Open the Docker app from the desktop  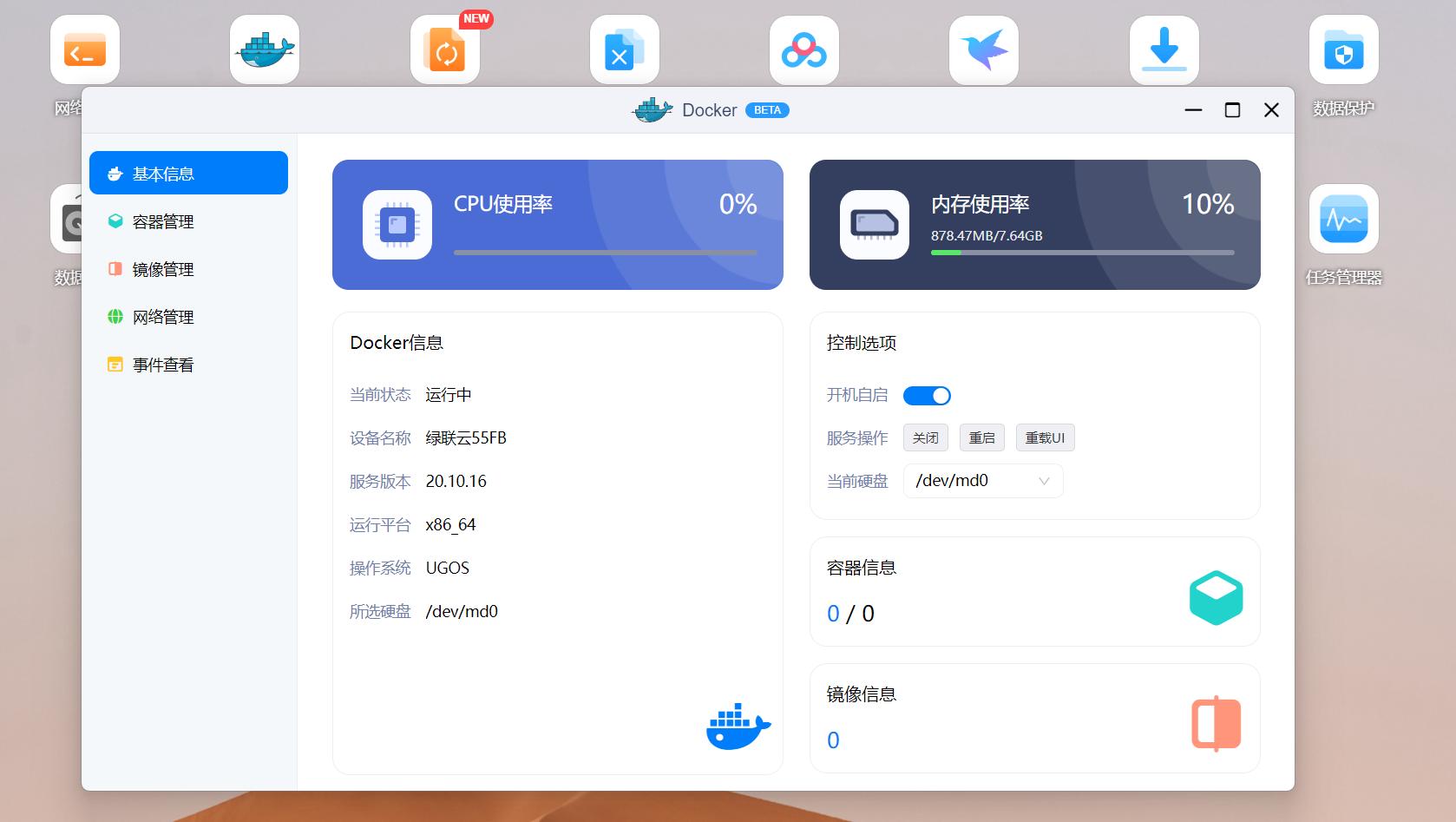(x=265, y=49)
